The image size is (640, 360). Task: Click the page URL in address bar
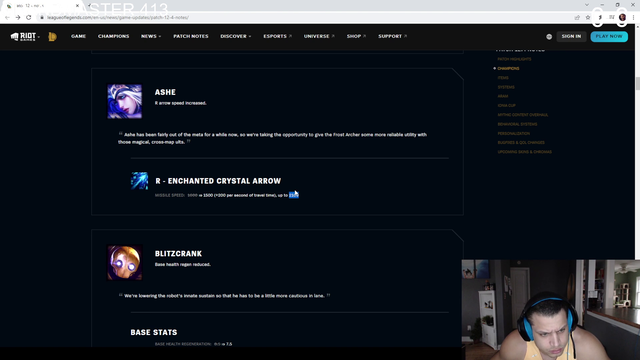tap(118, 18)
